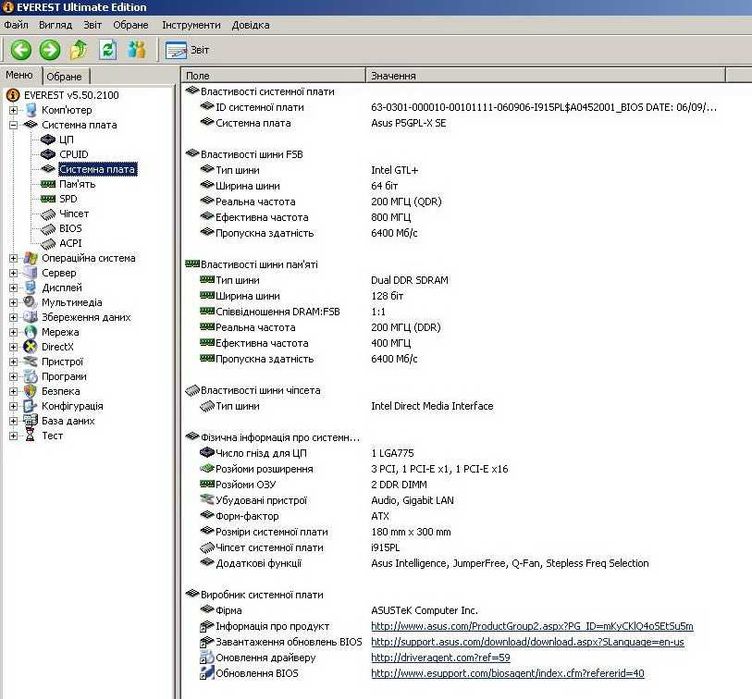Open the Файл menu
Viewport: 752px width, 699px height.
point(16,24)
